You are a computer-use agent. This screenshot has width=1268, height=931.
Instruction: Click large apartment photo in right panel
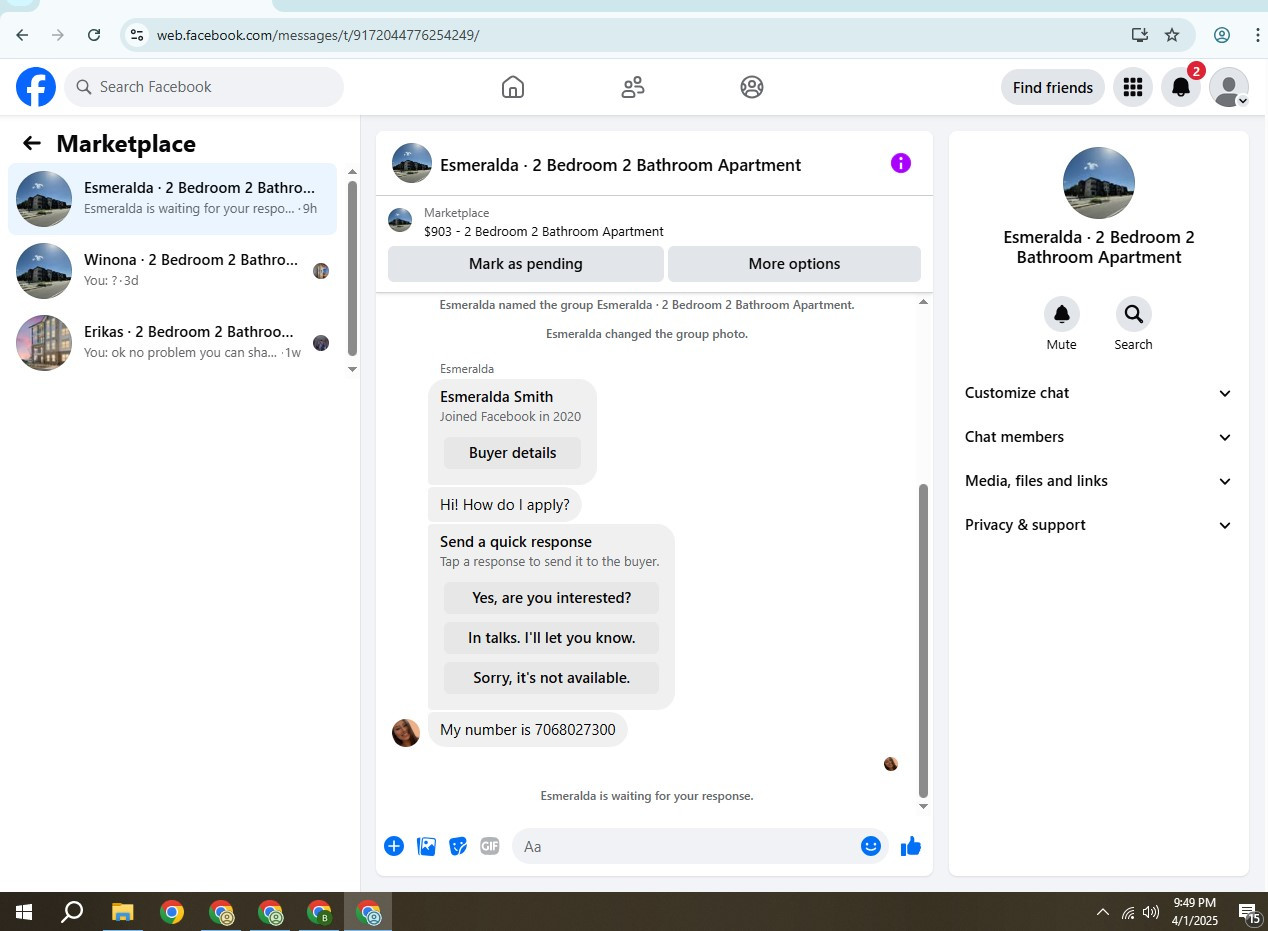(1099, 183)
